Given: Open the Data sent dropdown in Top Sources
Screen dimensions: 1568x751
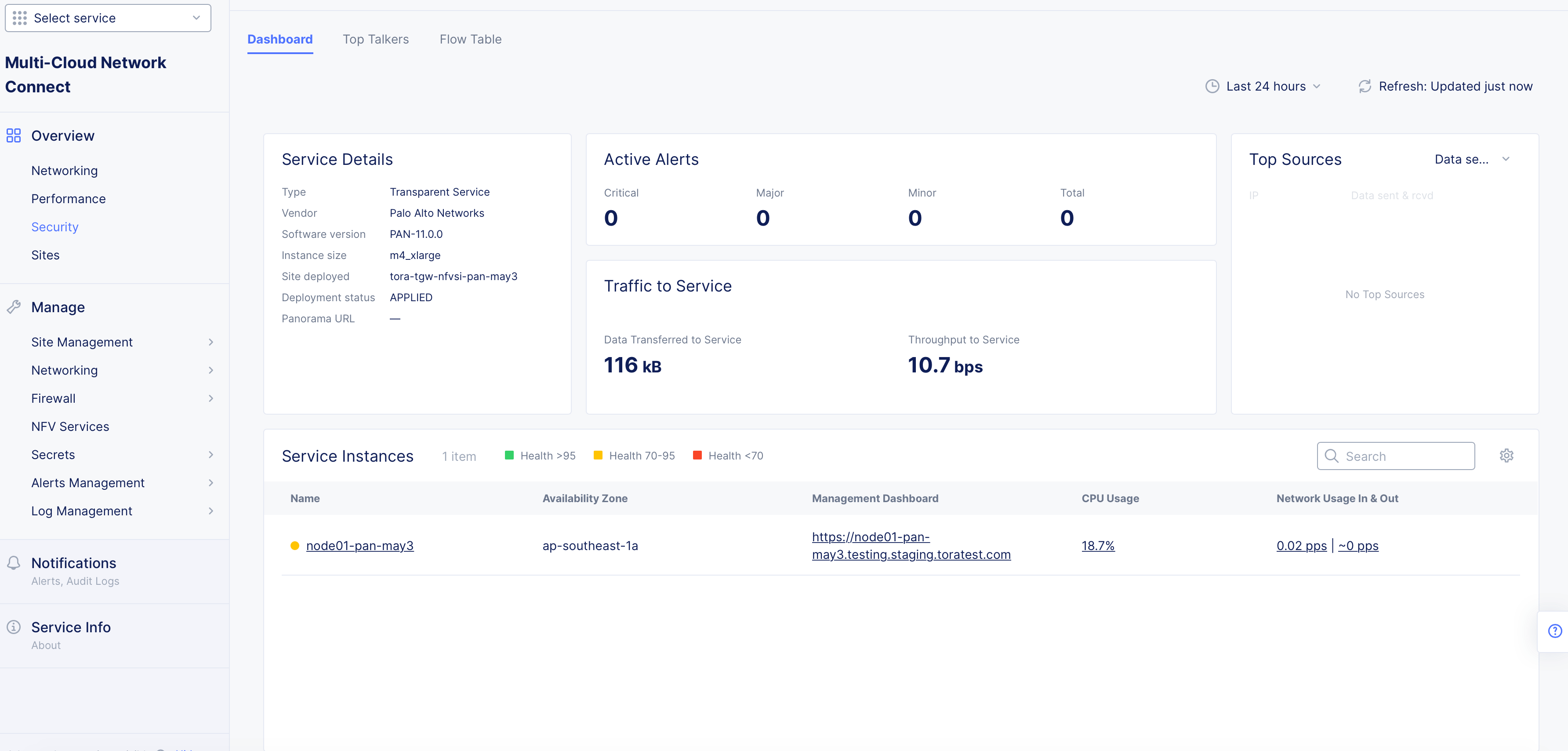Looking at the screenshot, I should click(1473, 159).
